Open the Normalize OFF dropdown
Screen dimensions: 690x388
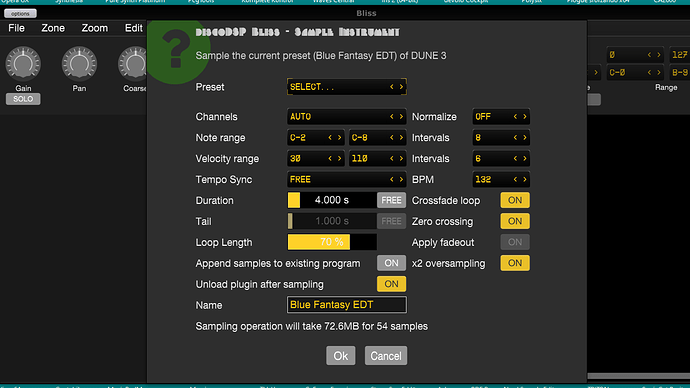[x=501, y=117]
